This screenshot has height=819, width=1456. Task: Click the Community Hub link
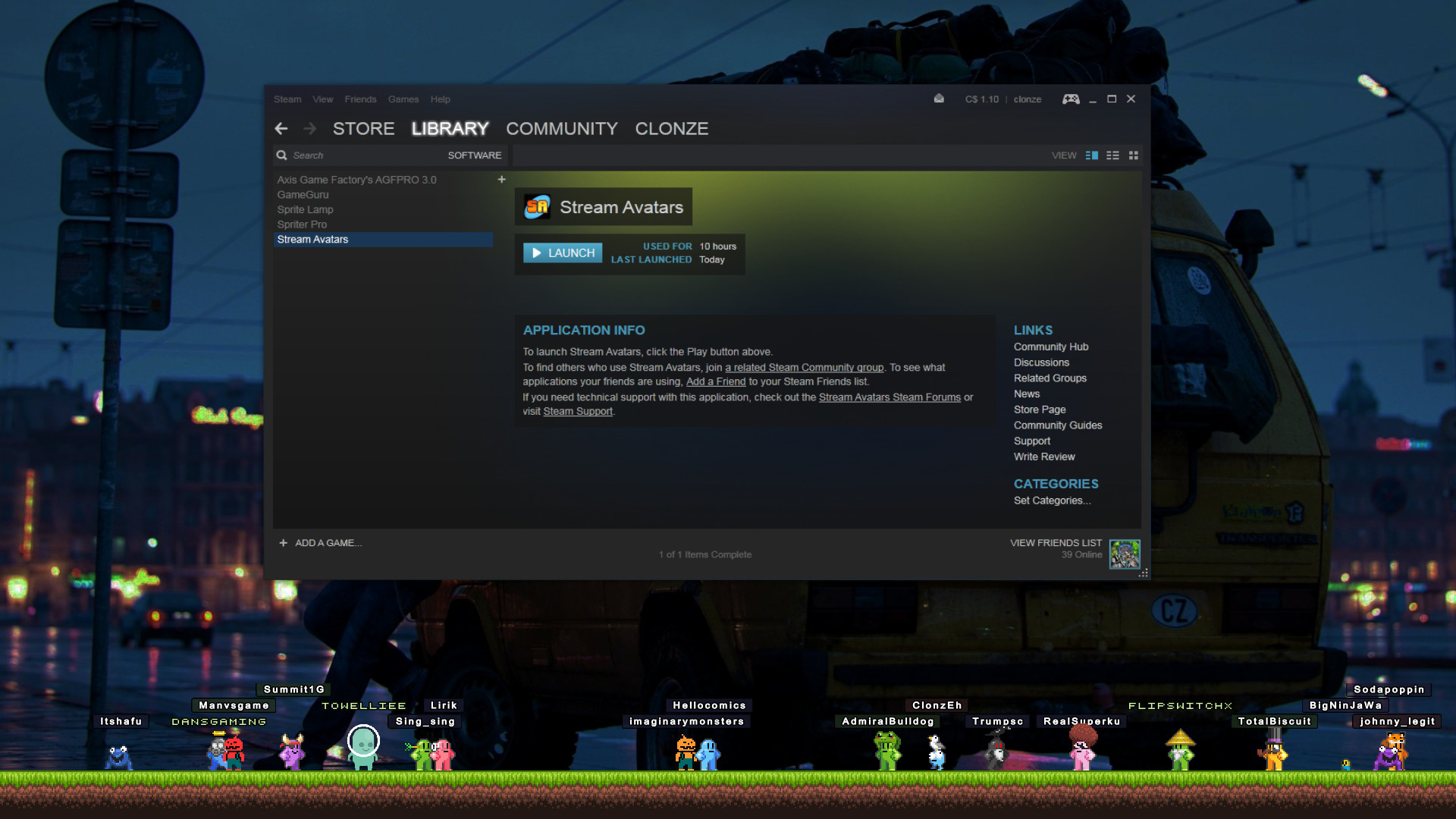coord(1052,346)
